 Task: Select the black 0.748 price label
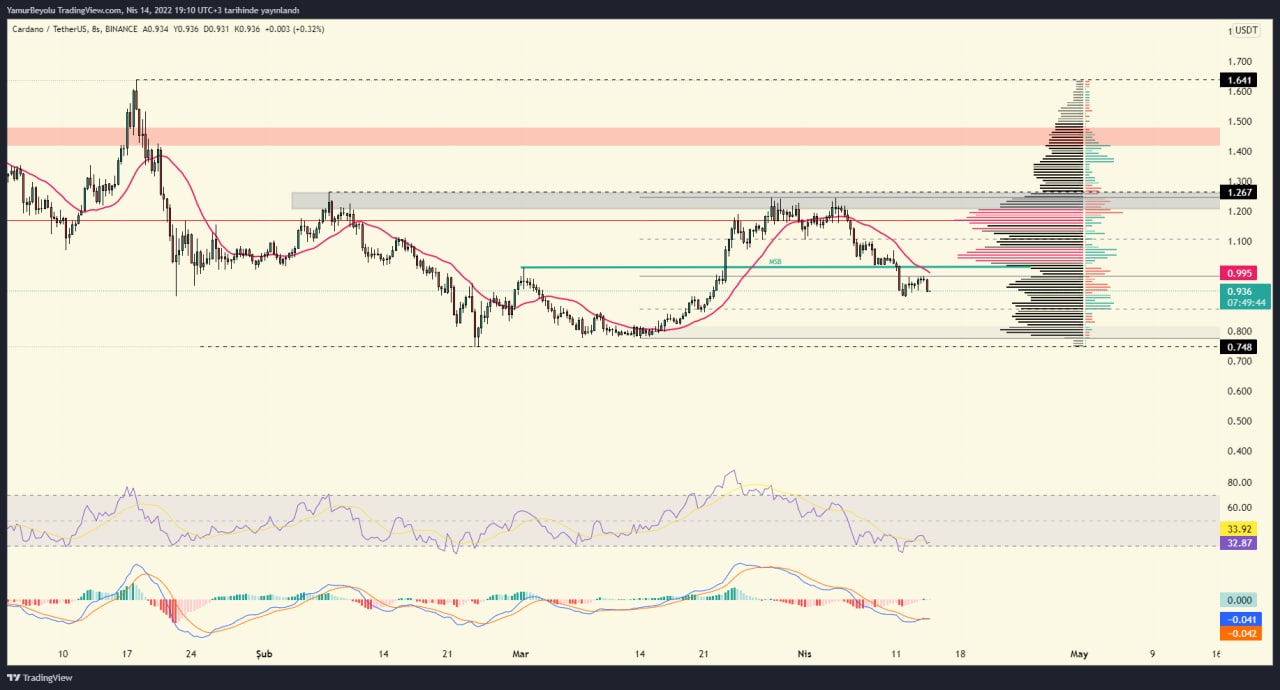(1240, 347)
